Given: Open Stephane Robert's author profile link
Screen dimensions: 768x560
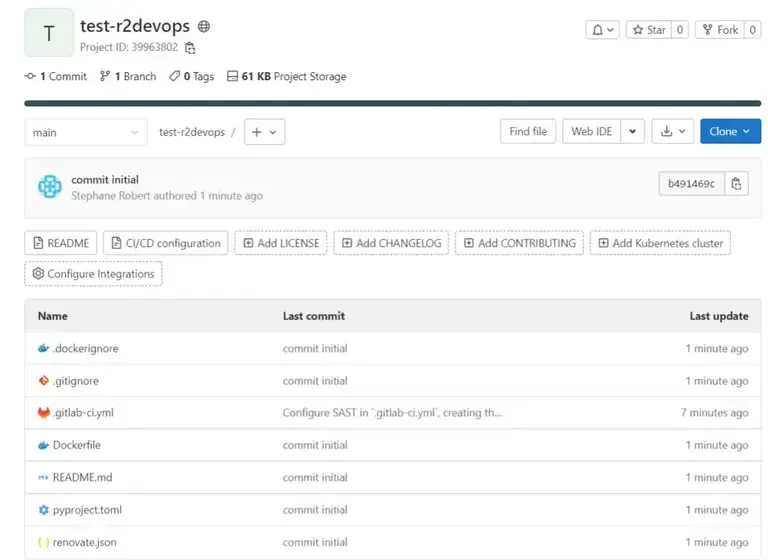Looking at the screenshot, I should (x=111, y=196).
